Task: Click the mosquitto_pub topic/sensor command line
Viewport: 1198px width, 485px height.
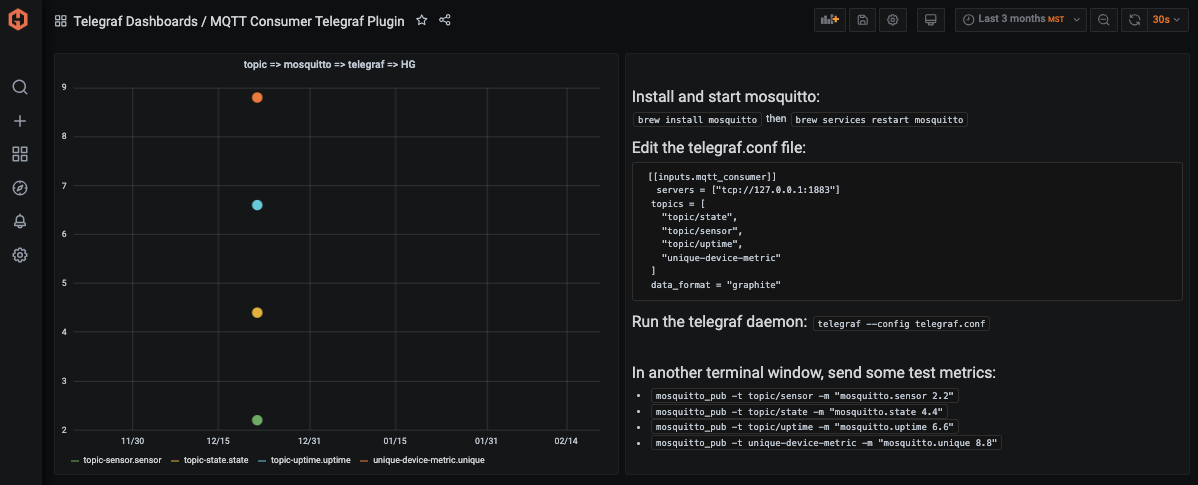Action: pos(806,396)
